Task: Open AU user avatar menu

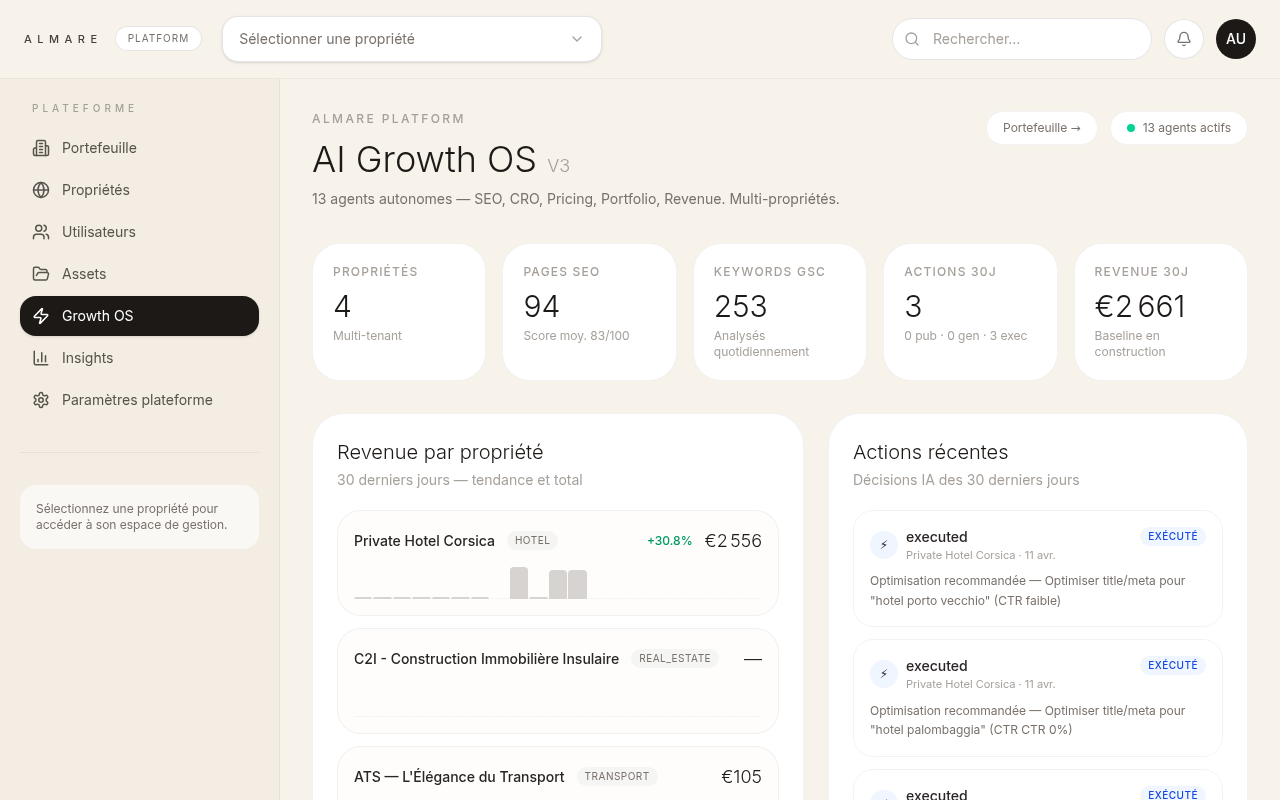Action: 1236,39
